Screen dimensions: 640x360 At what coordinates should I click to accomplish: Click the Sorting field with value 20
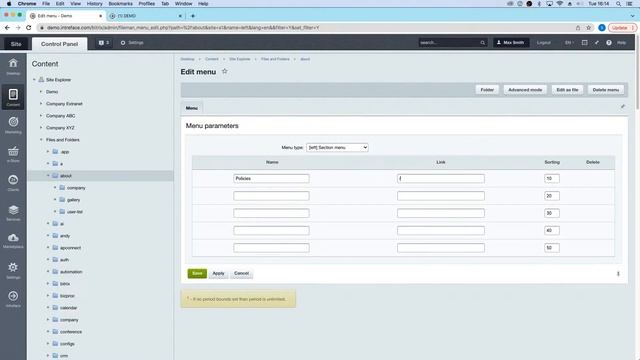[551, 196]
